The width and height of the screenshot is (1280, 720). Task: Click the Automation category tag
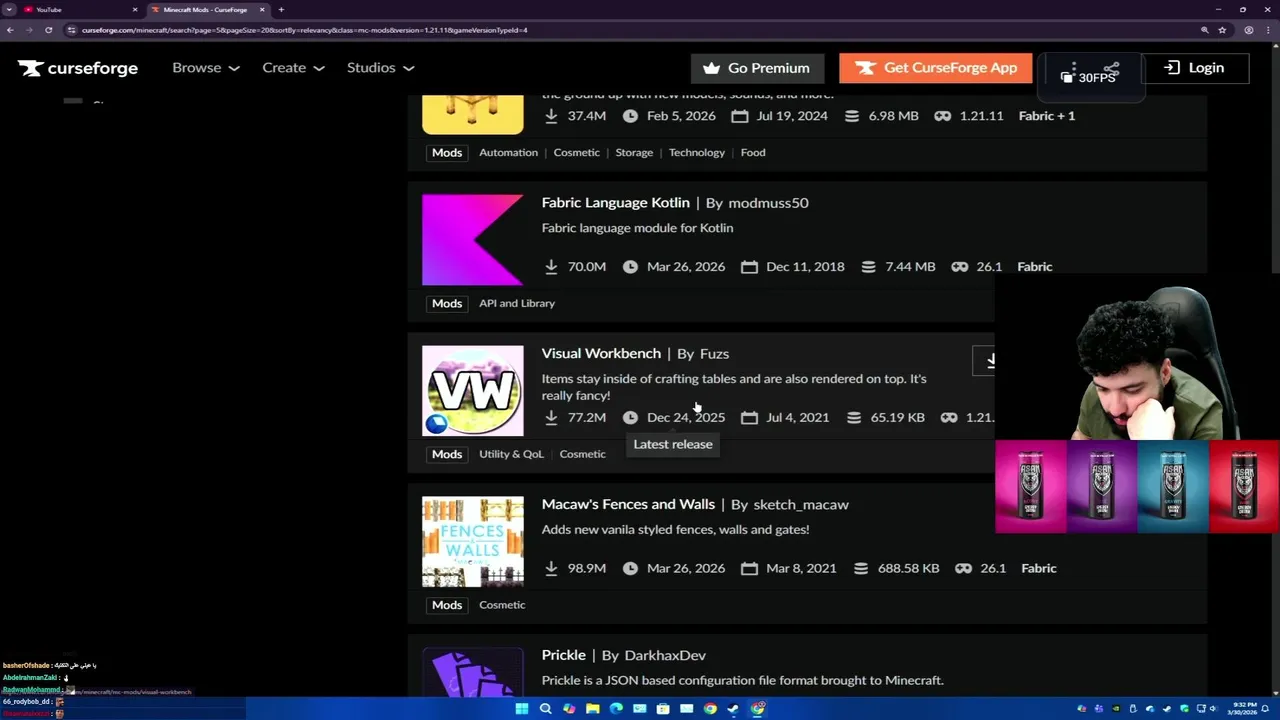[508, 152]
